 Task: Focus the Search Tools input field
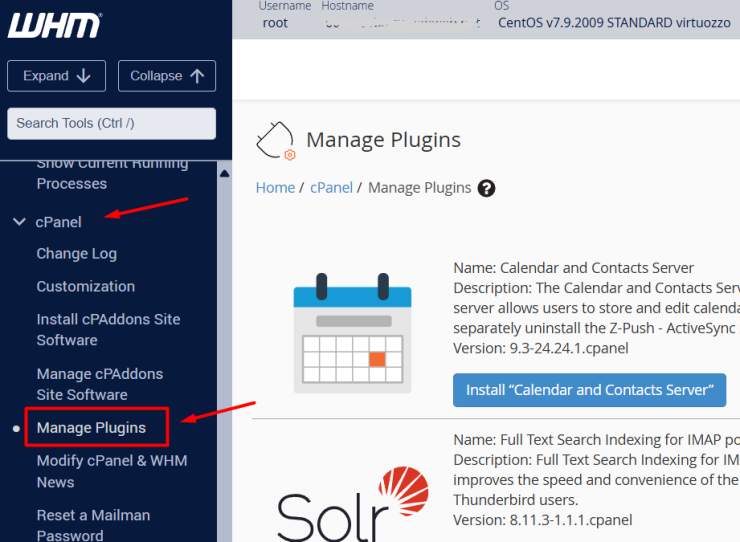coord(111,124)
